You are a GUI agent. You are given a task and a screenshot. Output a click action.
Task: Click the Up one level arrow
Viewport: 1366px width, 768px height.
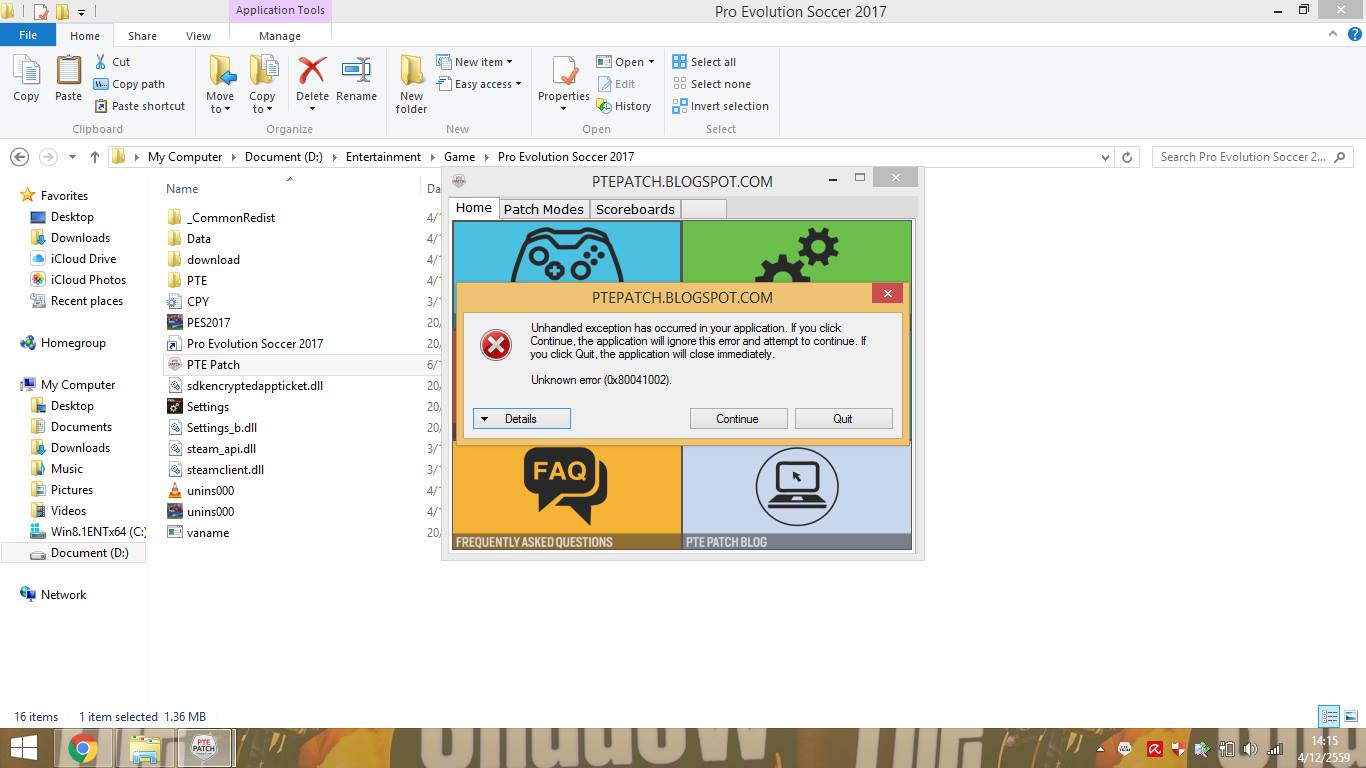coord(95,157)
